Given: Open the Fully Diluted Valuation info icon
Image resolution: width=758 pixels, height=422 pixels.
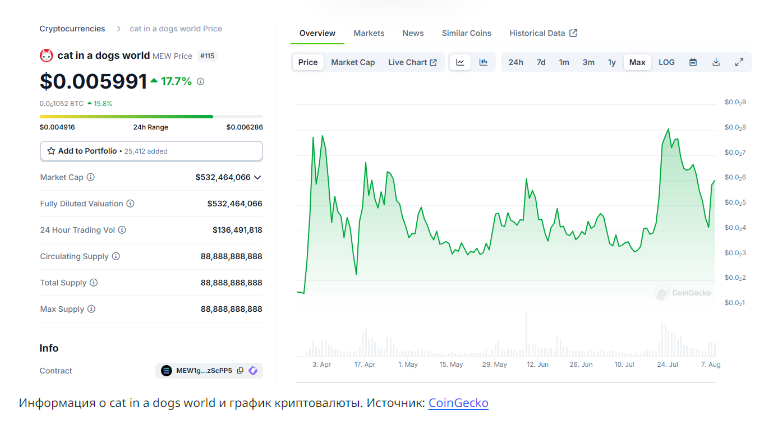Looking at the screenshot, I should tap(130, 204).
